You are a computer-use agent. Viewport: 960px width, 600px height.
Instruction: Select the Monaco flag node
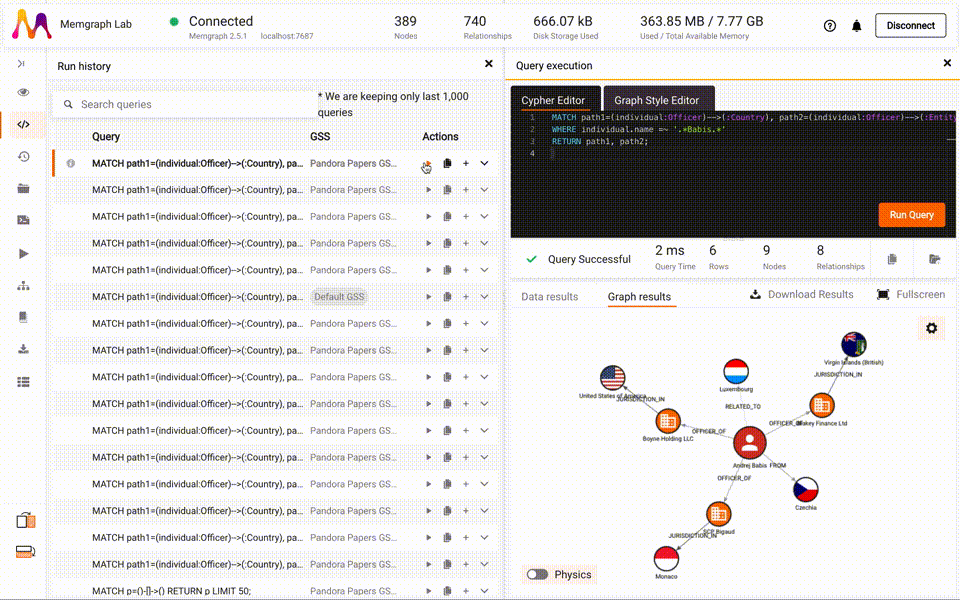(x=666, y=558)
